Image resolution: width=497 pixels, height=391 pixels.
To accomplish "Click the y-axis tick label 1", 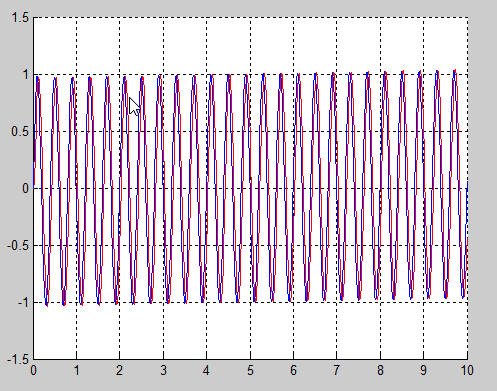I will point(26,74).
